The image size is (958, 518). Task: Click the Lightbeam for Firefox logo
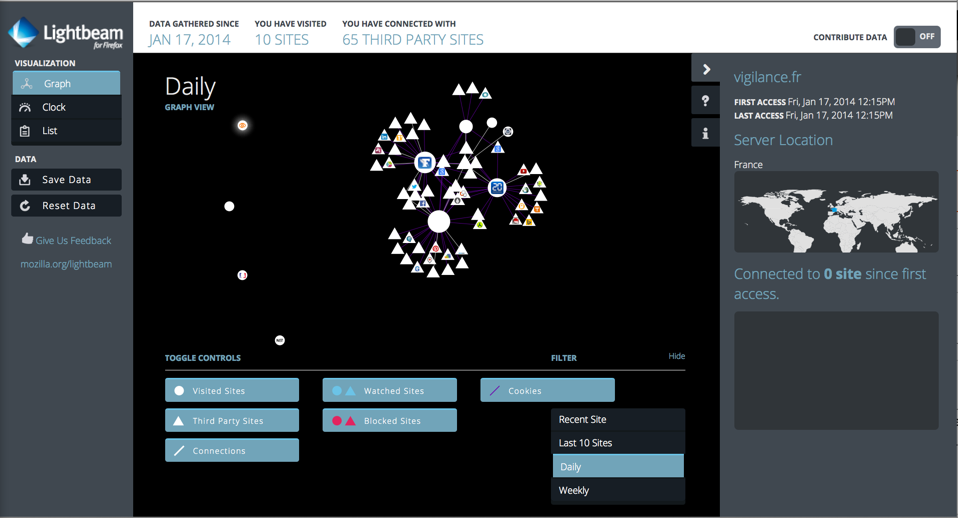pos(66,32)
